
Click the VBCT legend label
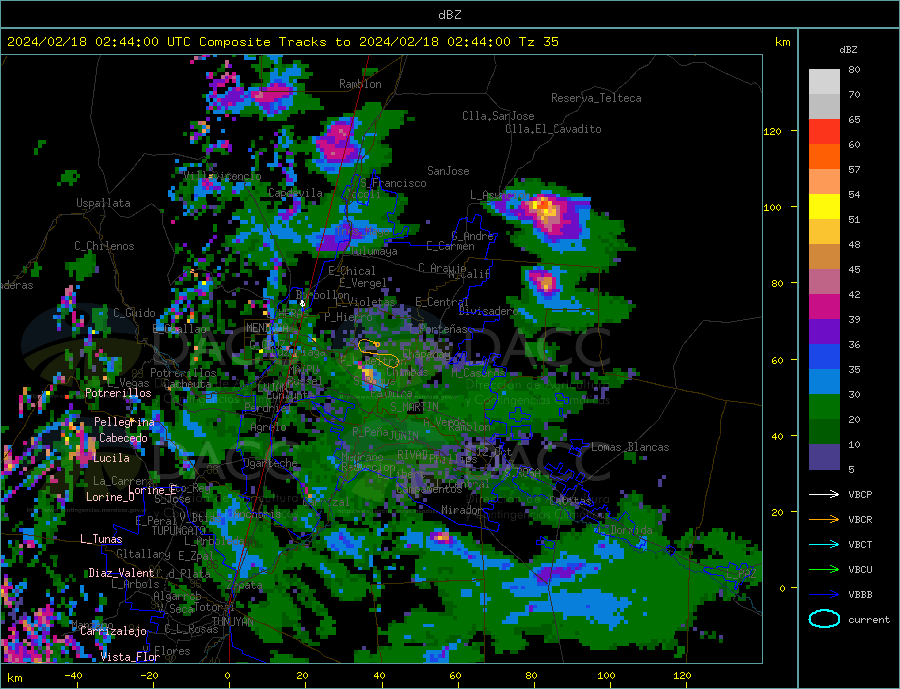[860, 544]
